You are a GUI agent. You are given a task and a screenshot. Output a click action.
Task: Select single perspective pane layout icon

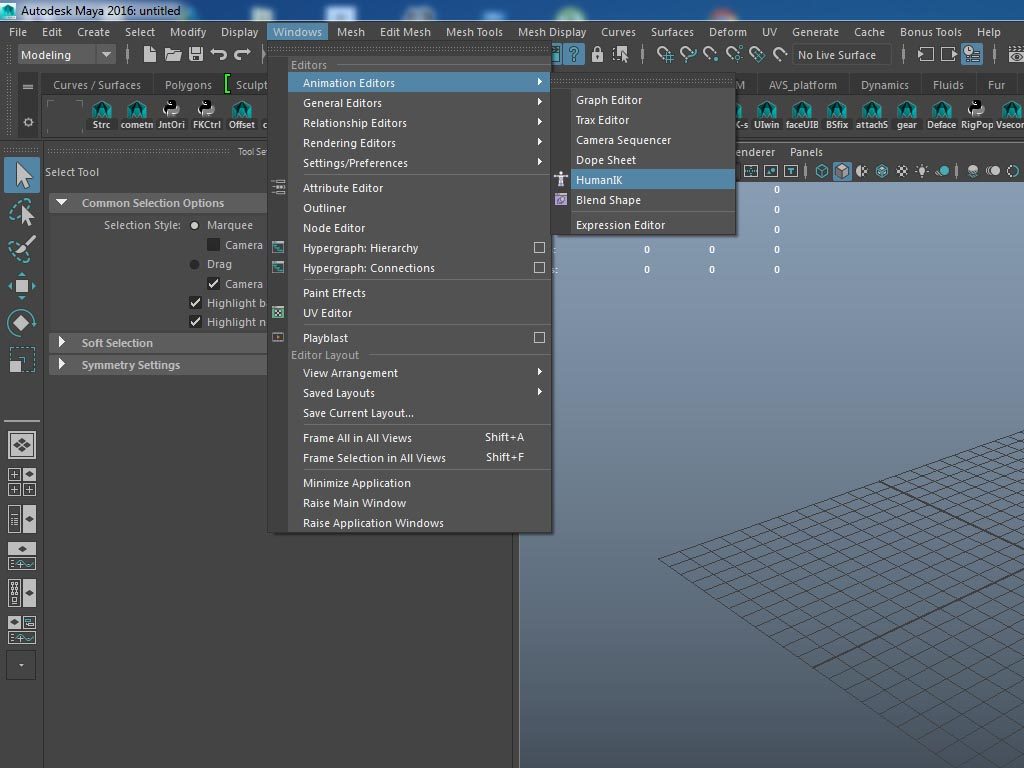pyautogui.click(x=22, y=445)
